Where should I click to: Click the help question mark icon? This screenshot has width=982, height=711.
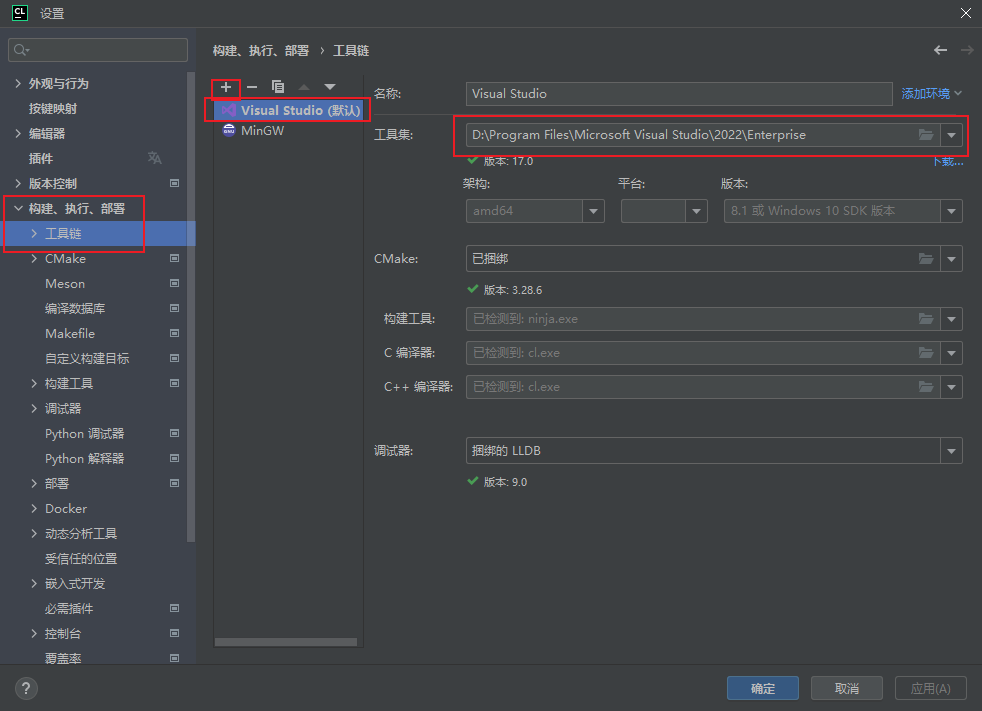[x=26, y=688]
